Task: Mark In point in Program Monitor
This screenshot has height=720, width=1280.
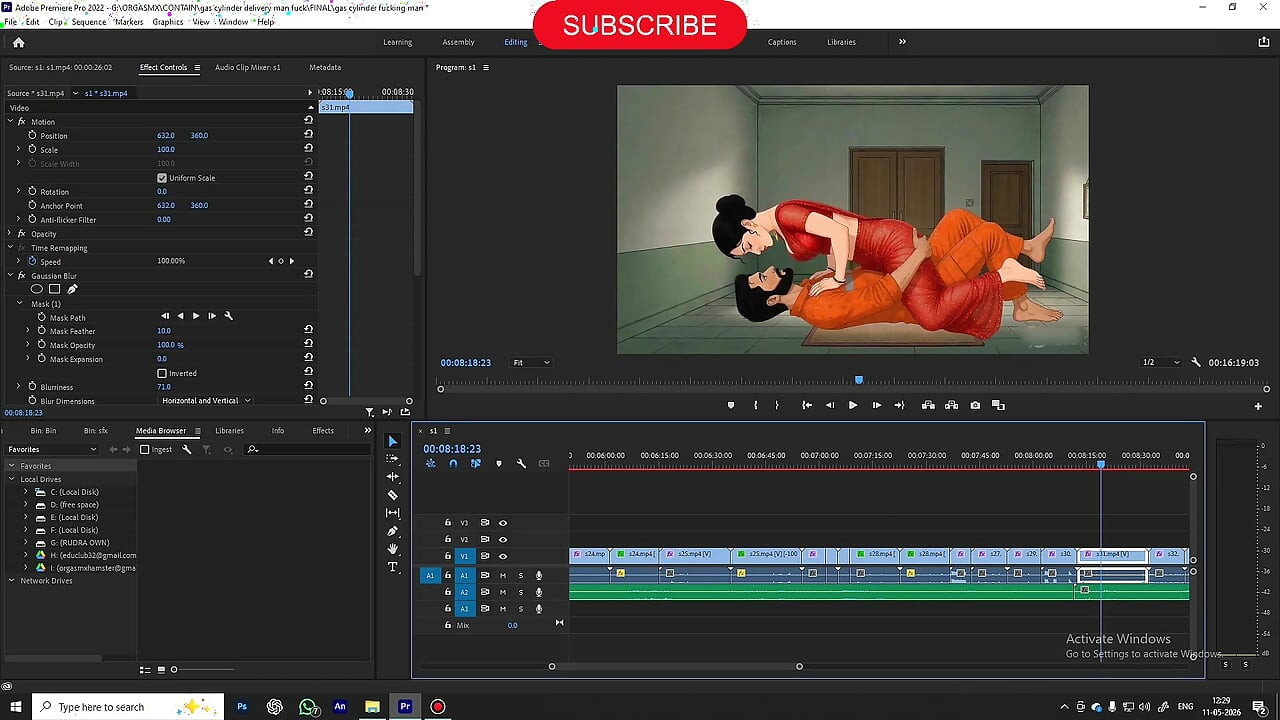Action: 755,405
